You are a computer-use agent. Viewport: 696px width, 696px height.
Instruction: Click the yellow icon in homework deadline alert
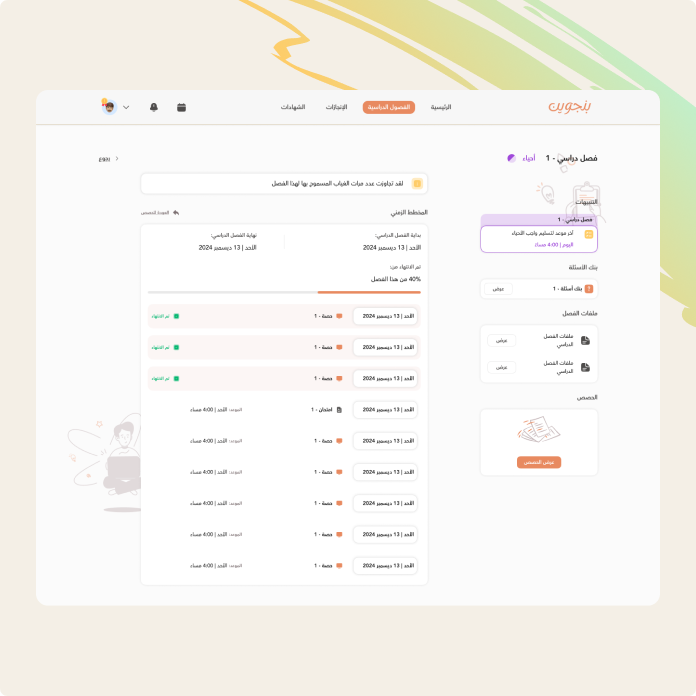(x=588, y=235)
